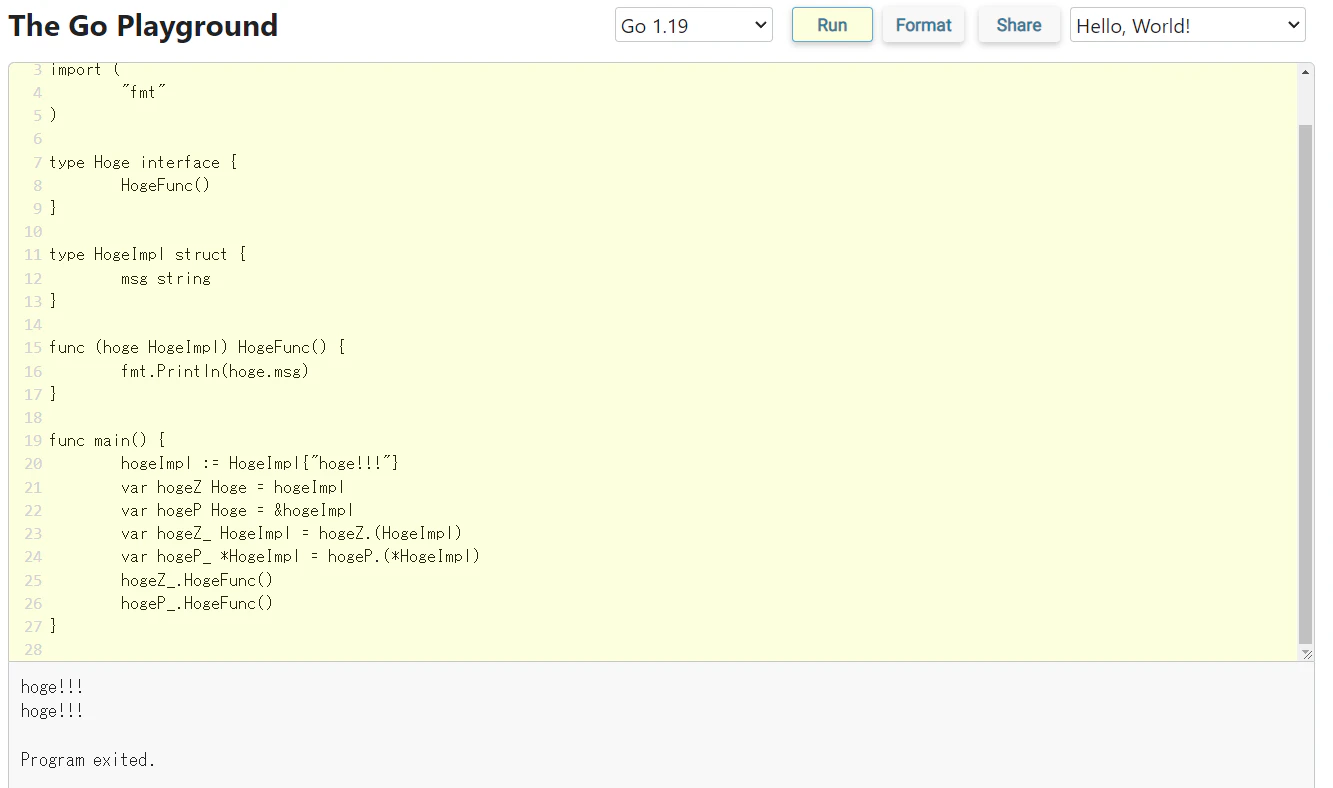The width and height of the screenshot is (1333, 788).
Task: Open the Go 1.19 version dropdown
Action: click(694, 25)
